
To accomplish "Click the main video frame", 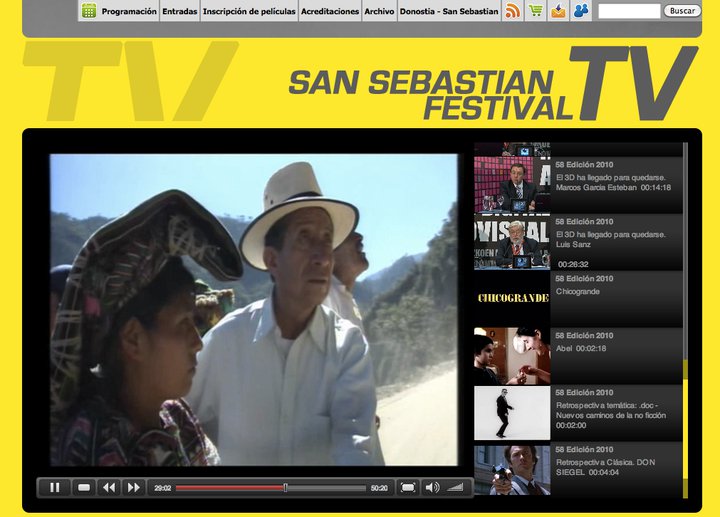I will tap(254, 310).
